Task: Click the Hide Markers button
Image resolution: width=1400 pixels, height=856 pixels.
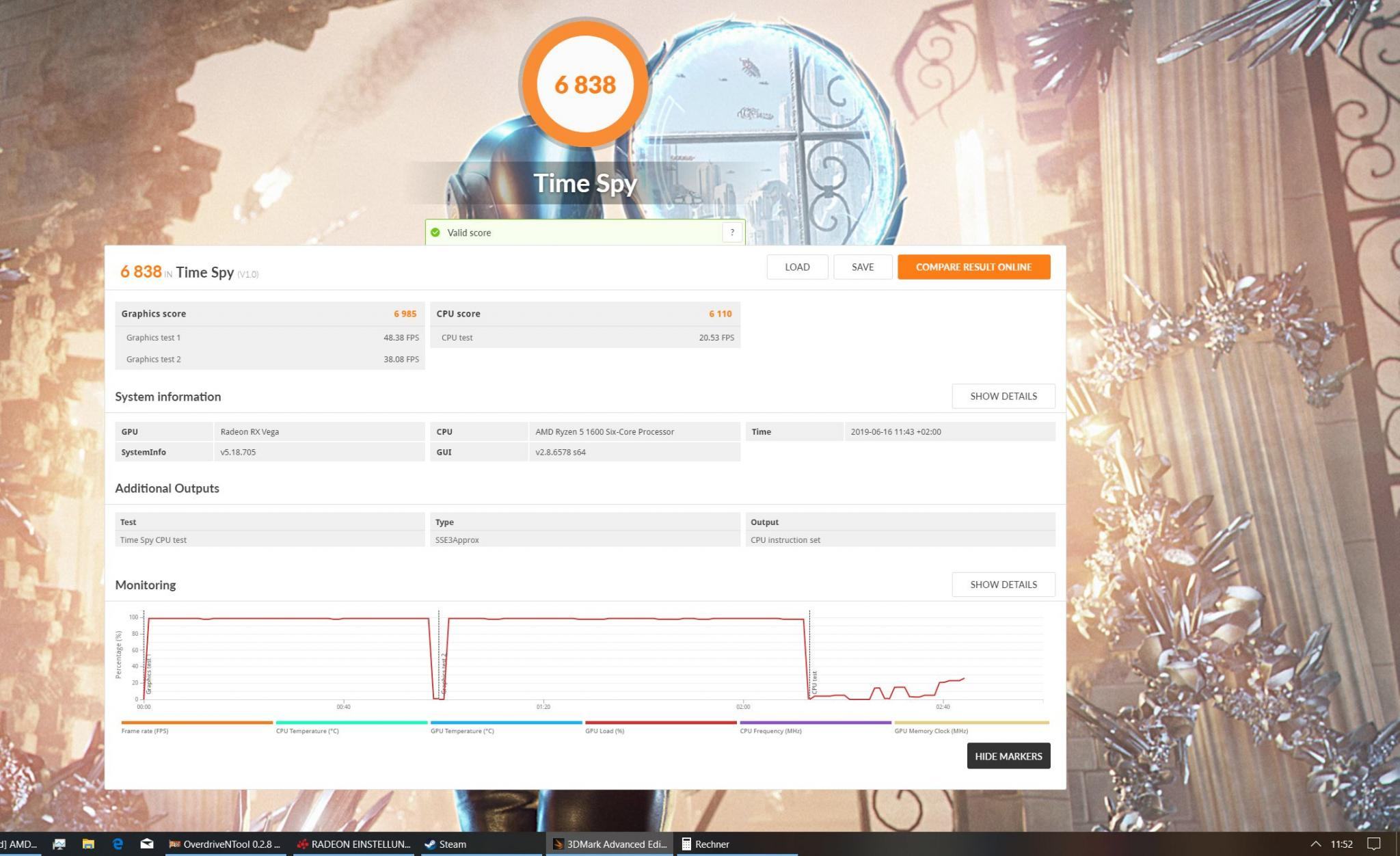Action: click(1008, 756)
